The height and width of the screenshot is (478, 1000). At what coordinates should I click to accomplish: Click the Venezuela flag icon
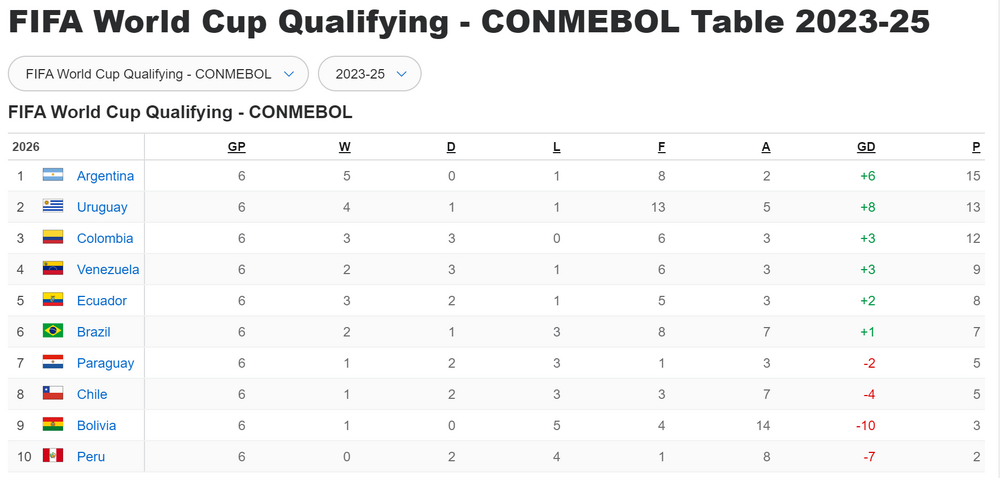pyautogui.click(x=53, y=269)
